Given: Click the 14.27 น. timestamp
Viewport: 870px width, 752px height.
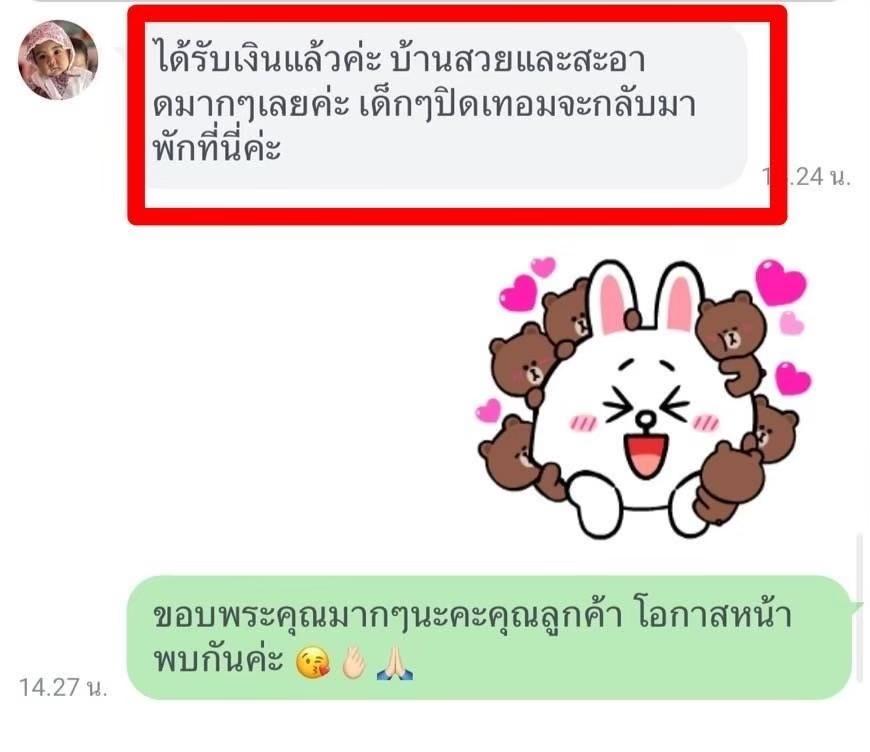Looking at the screenshot, I should (x=63, y=687).
